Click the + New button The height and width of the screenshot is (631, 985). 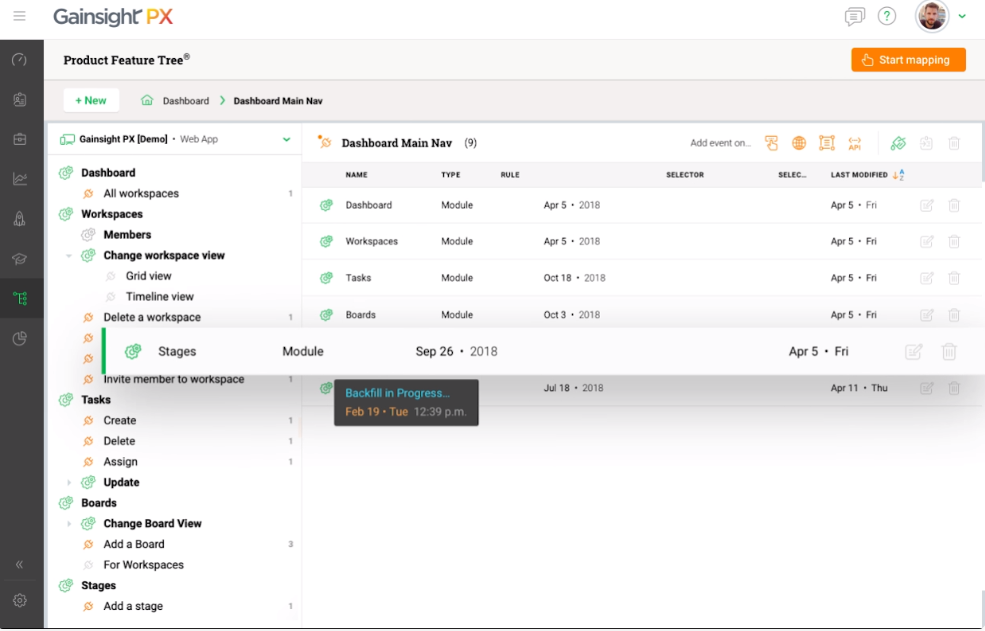tap(91, 101)
